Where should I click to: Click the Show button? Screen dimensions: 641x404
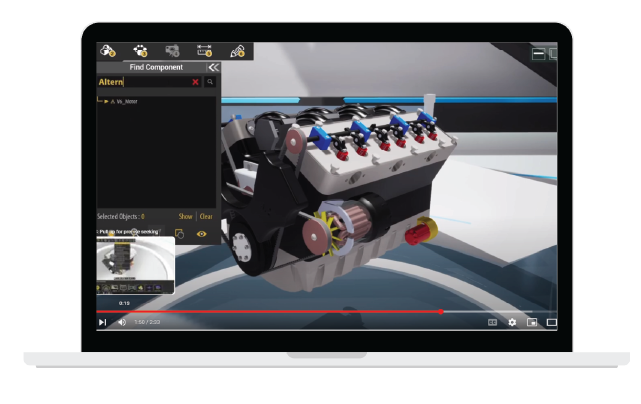pyautogui.click(x=185, y=216)
